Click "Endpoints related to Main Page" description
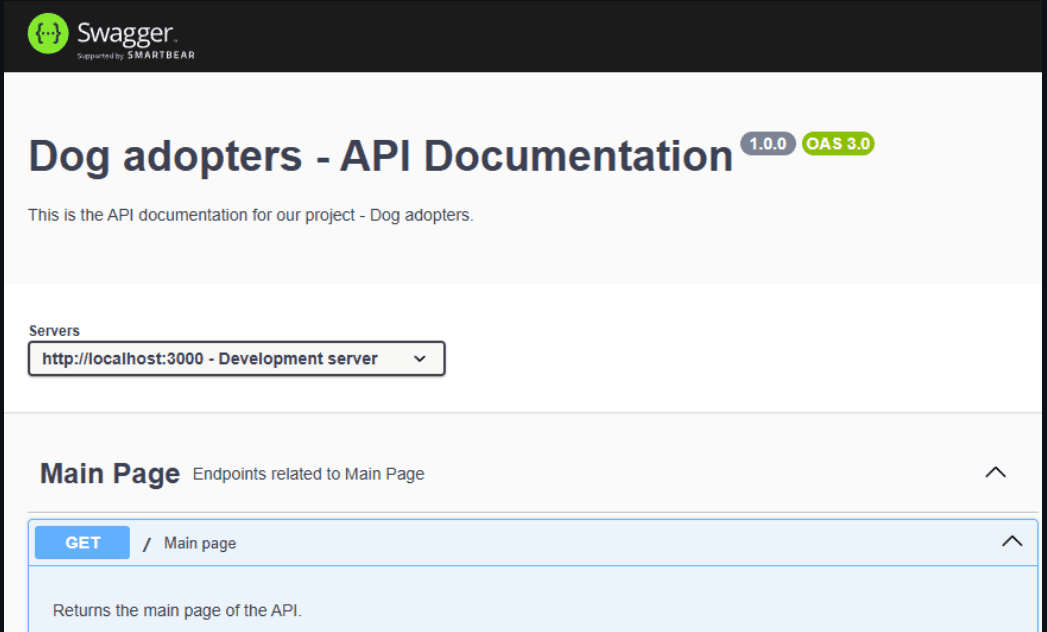This screenshot has height=632, width=1047. click(x=308, y=474)
